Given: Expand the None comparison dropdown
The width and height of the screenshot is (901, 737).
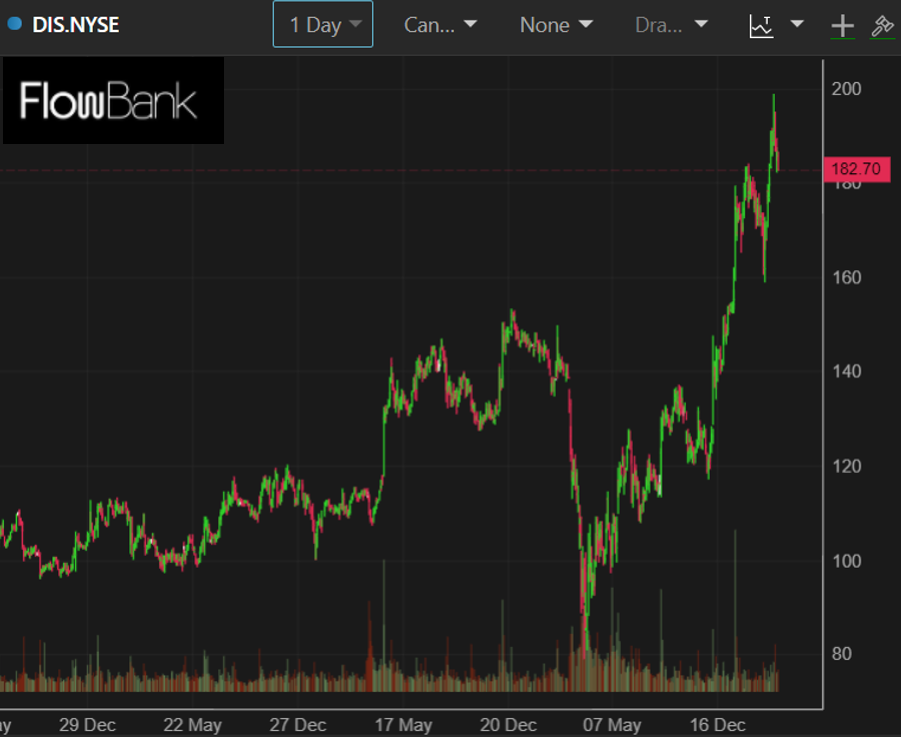Looking at the screenshot, I should point(556,25).
